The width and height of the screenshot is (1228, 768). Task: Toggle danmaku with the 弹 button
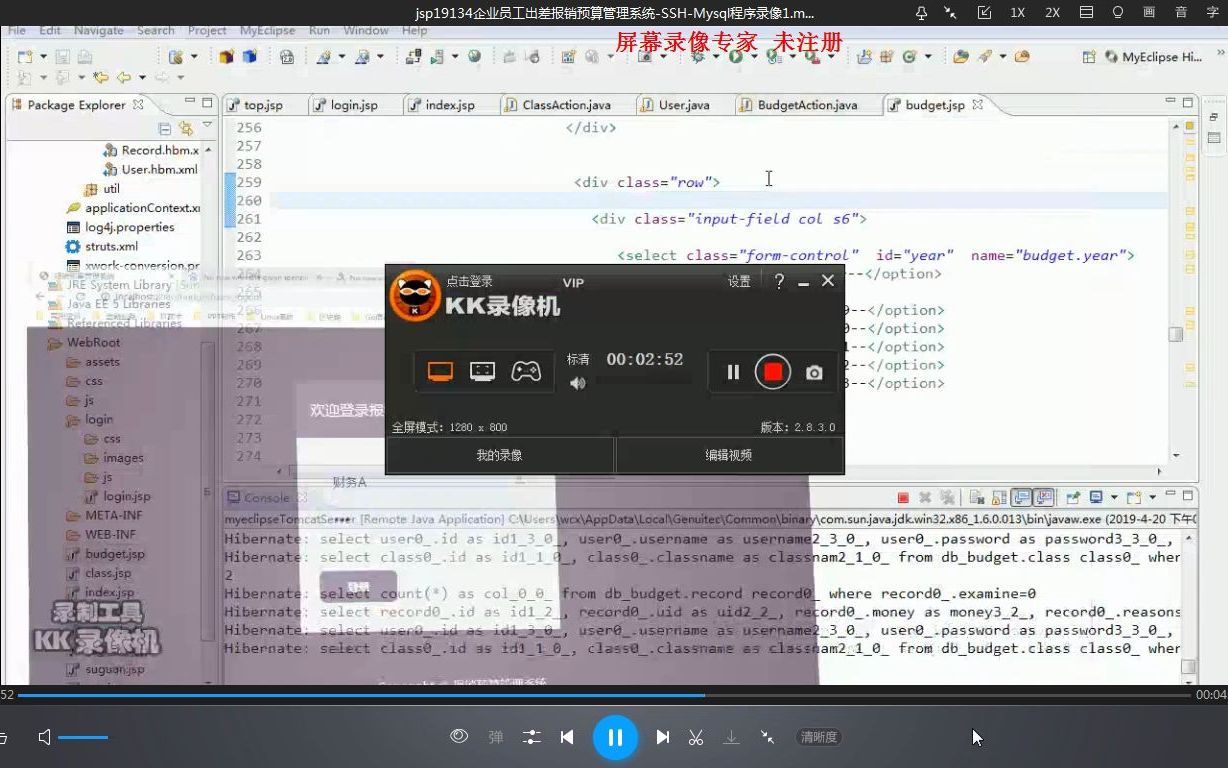(494, 737)
